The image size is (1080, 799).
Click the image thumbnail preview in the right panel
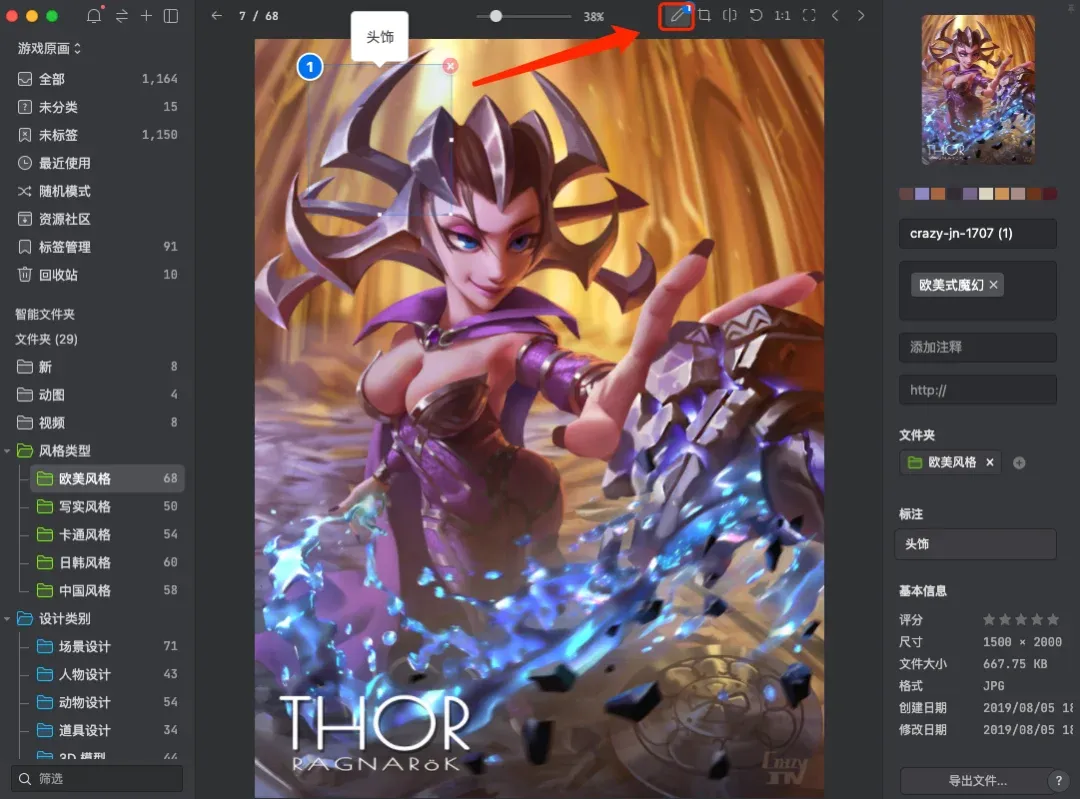coord(978,90)
